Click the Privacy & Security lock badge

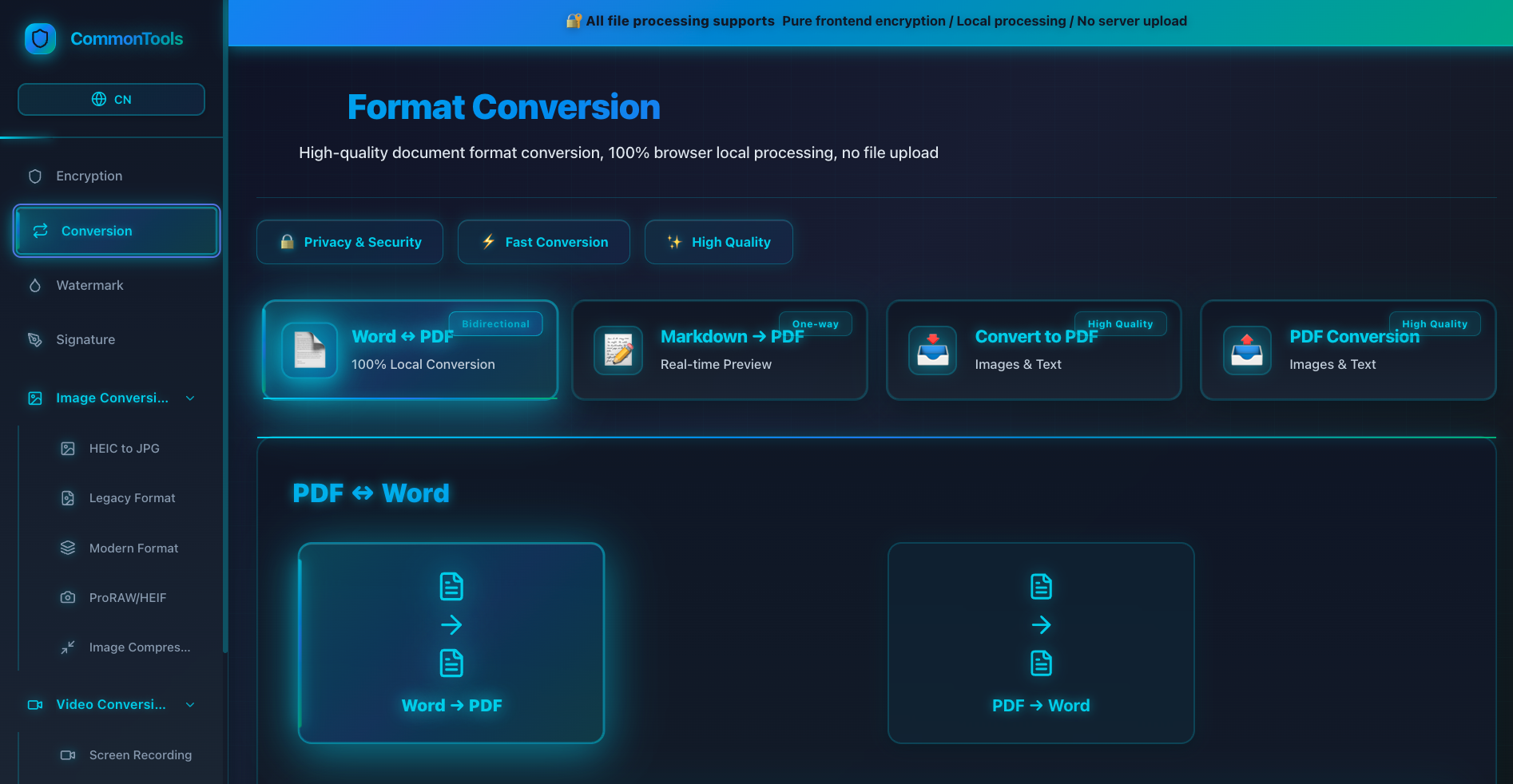349,242
